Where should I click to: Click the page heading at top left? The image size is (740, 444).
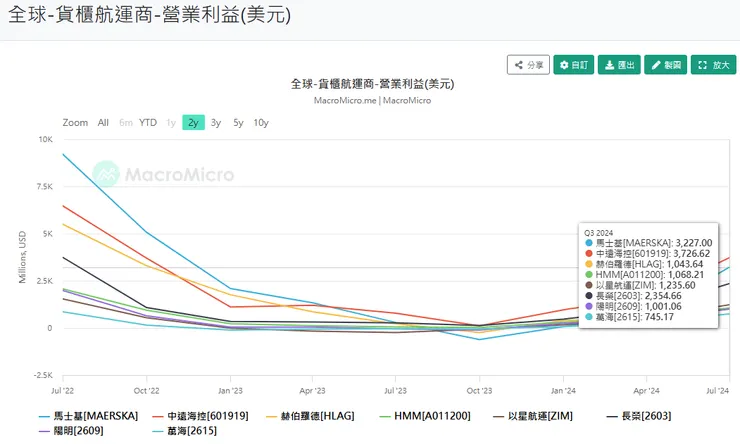pyautogui.click(x=150, y=15)
